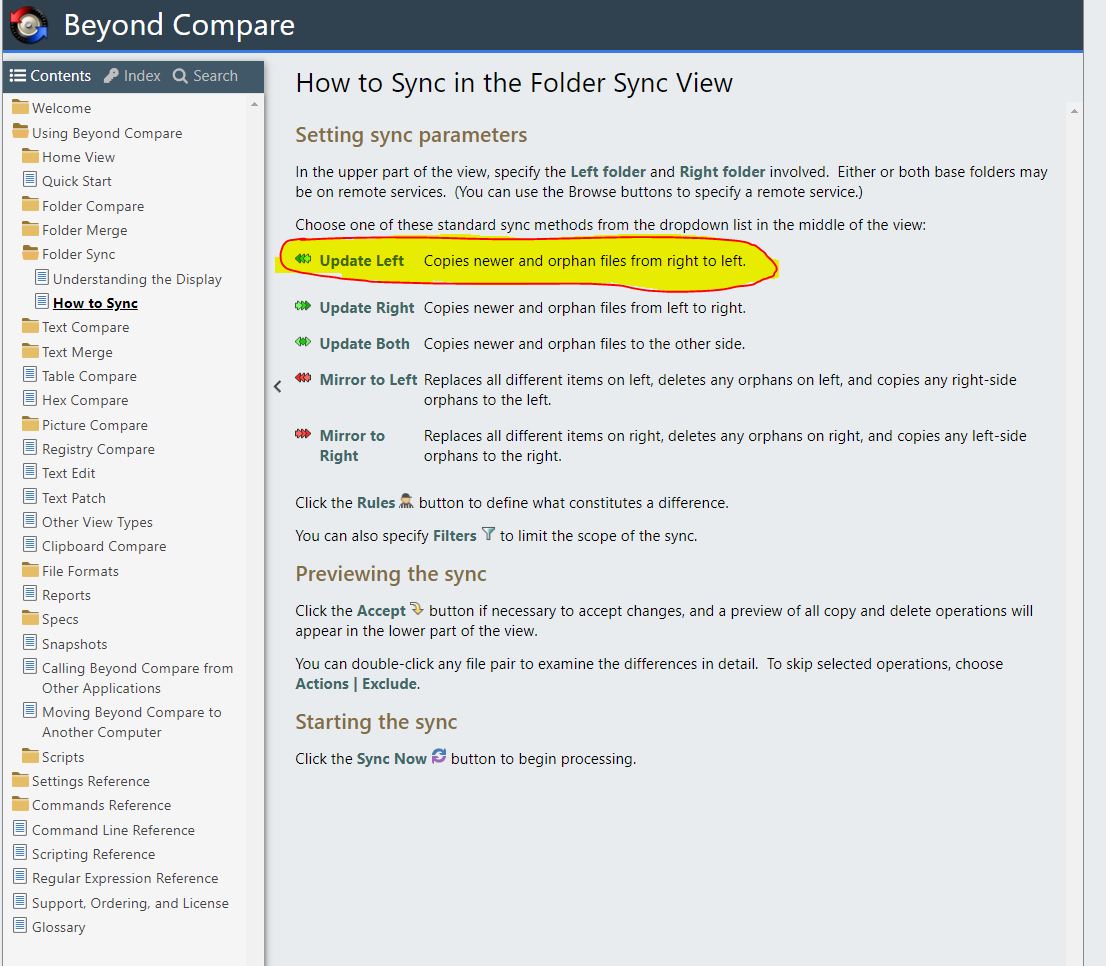Switch to the Index tab
The width and height of the screenshot is (1106, 966).
(132, 75)
